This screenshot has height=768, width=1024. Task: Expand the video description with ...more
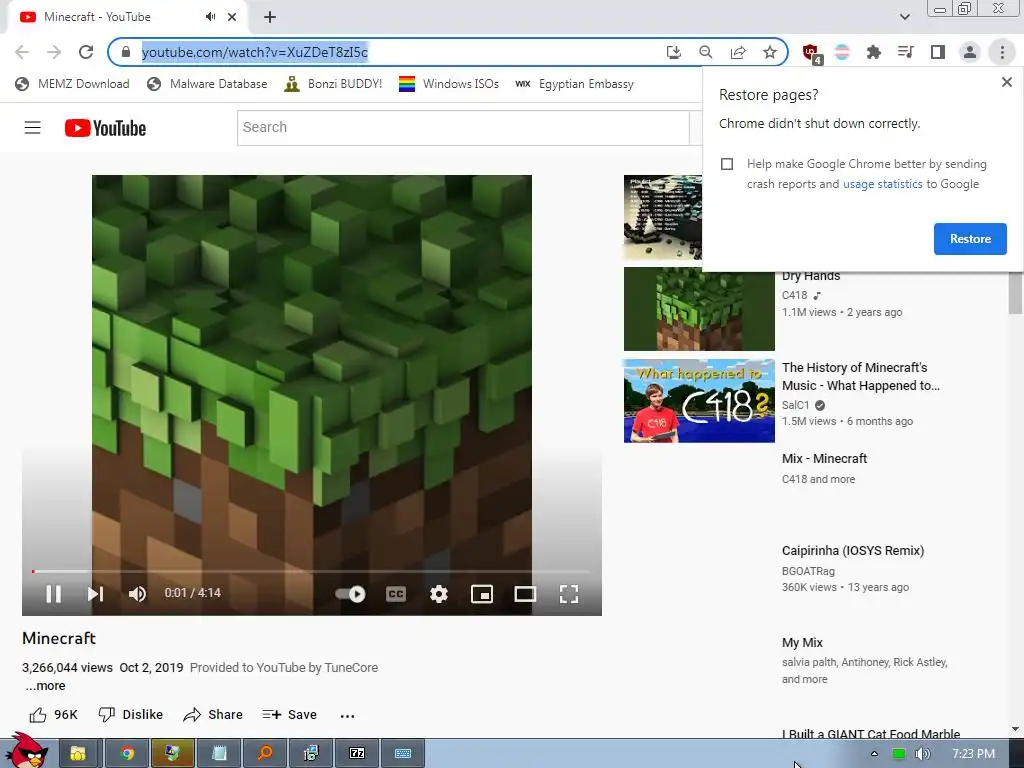[x=46, y=686]
